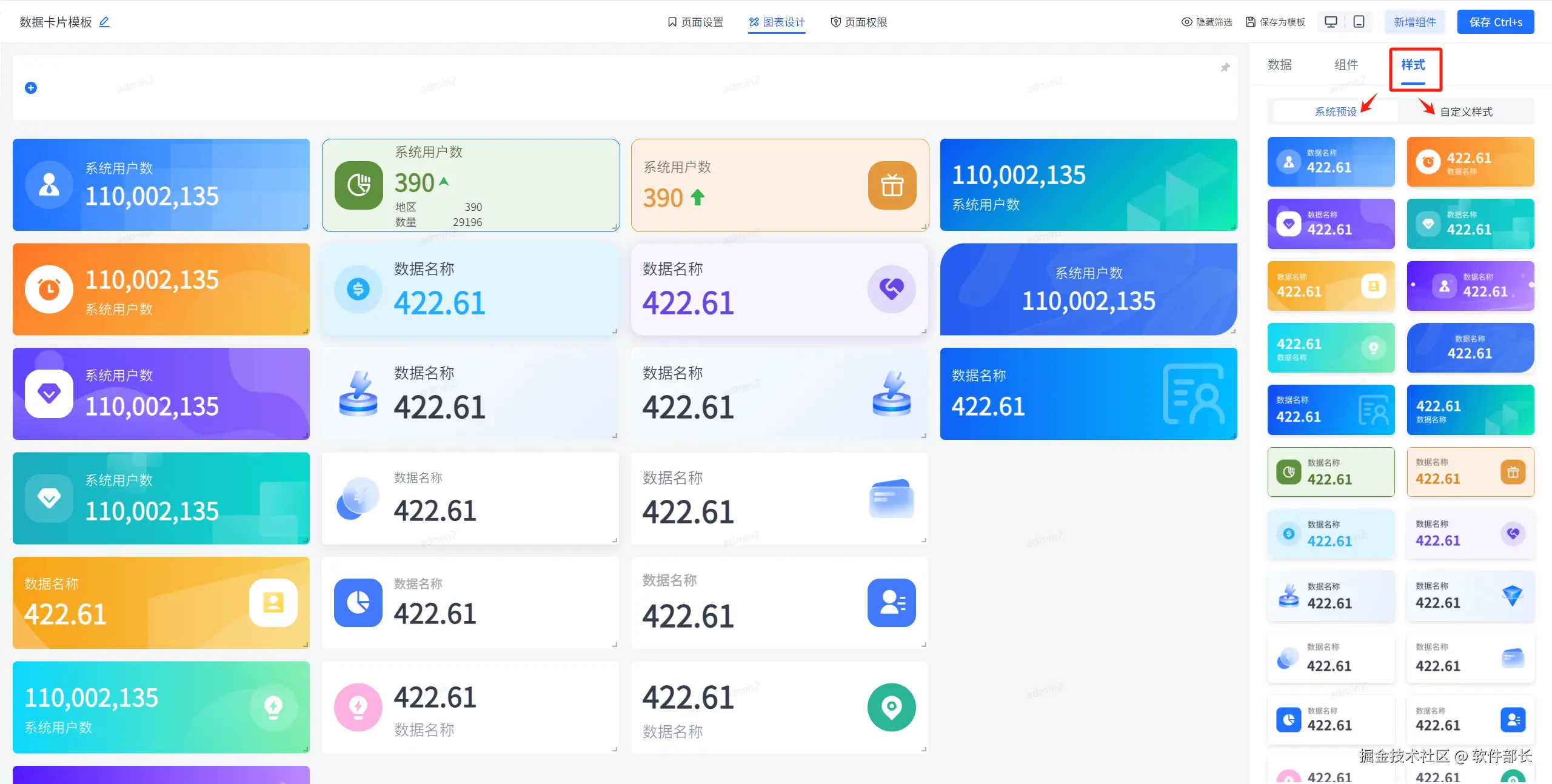Open the 页面权限 tab
The height and width of the screenshot is (784, 1552).
858,22
